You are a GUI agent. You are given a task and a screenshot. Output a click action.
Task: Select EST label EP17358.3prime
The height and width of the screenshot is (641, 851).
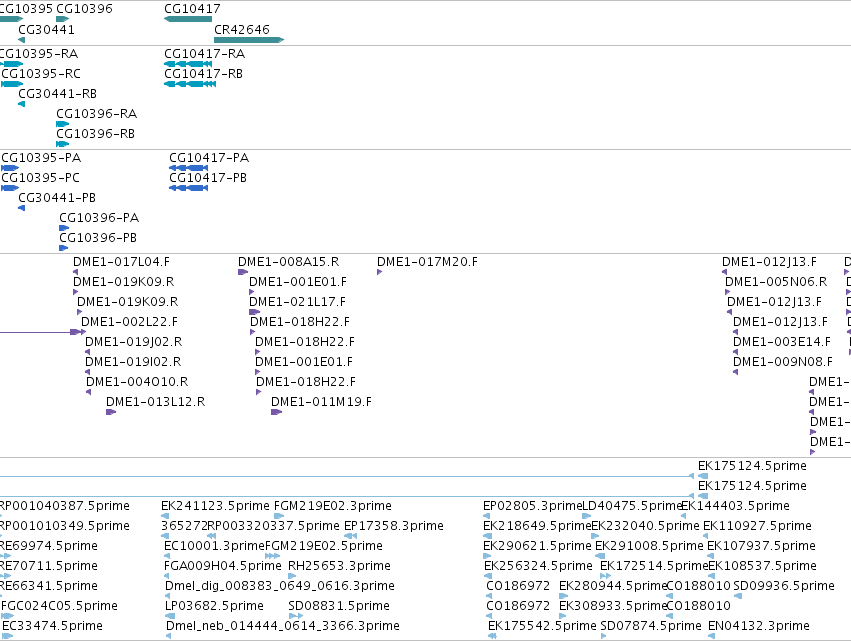click(x=394, y=525)
